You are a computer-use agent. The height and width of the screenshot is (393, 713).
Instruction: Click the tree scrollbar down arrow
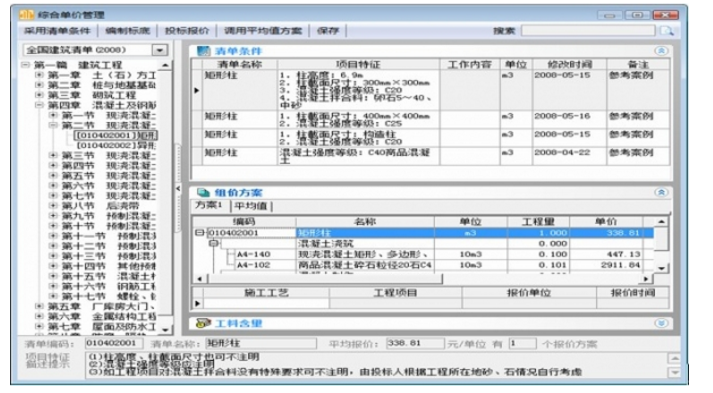coord(165,329)
